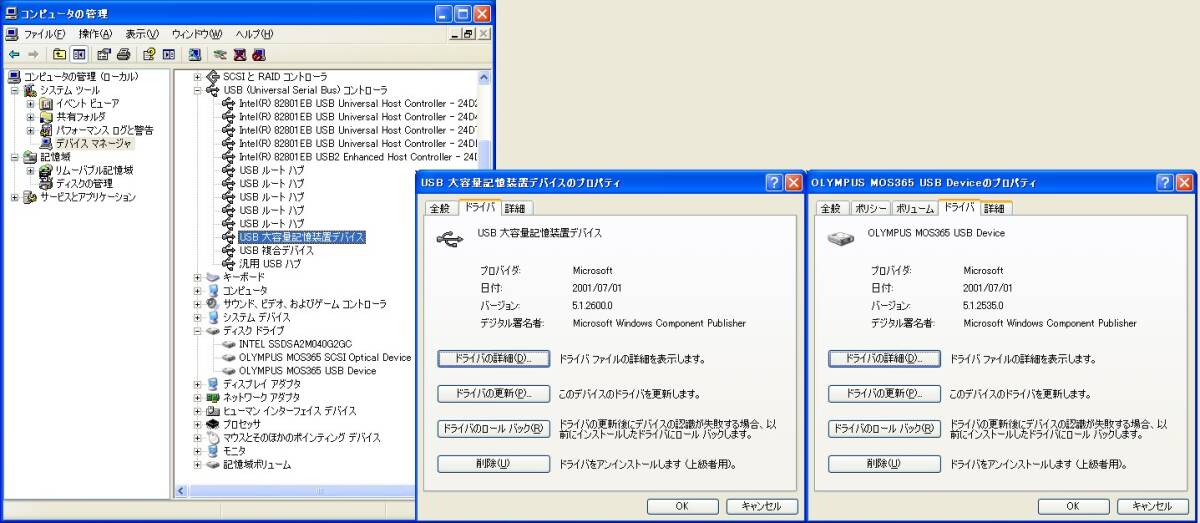The height and width of the screenshot is (523, 1200).
Task: Click the デバイス マネージャ icon in left tree
Action: 46,143
